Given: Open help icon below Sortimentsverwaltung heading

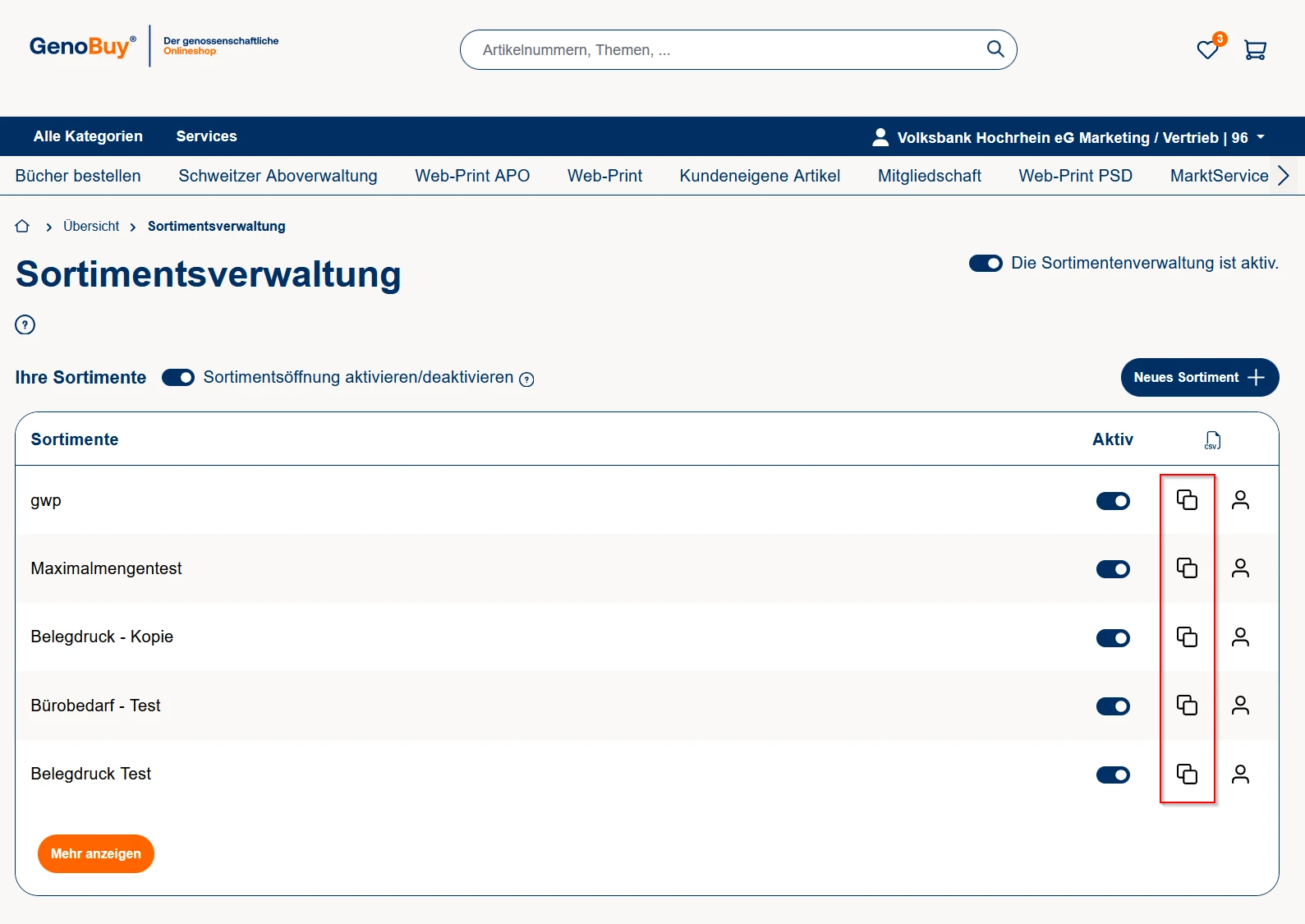Looking at the screenshot, I should [25, 324].
